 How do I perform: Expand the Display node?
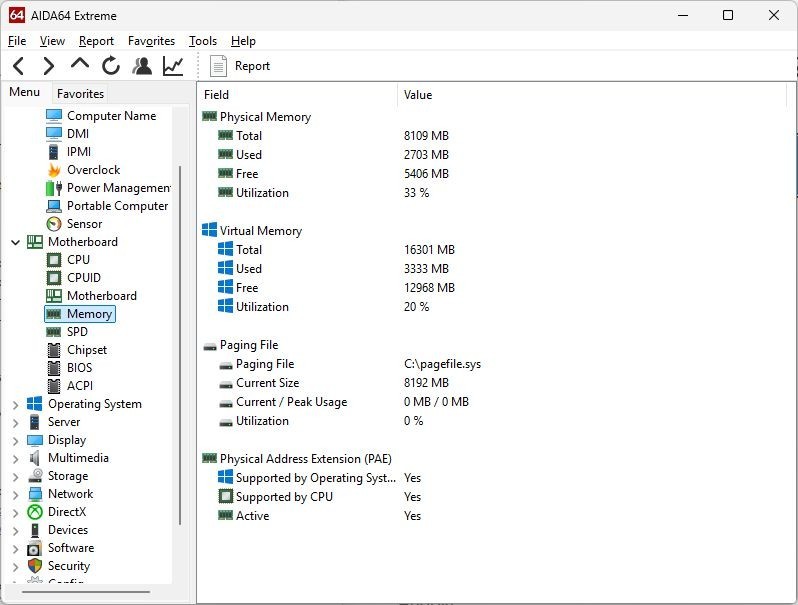[16, 441]
